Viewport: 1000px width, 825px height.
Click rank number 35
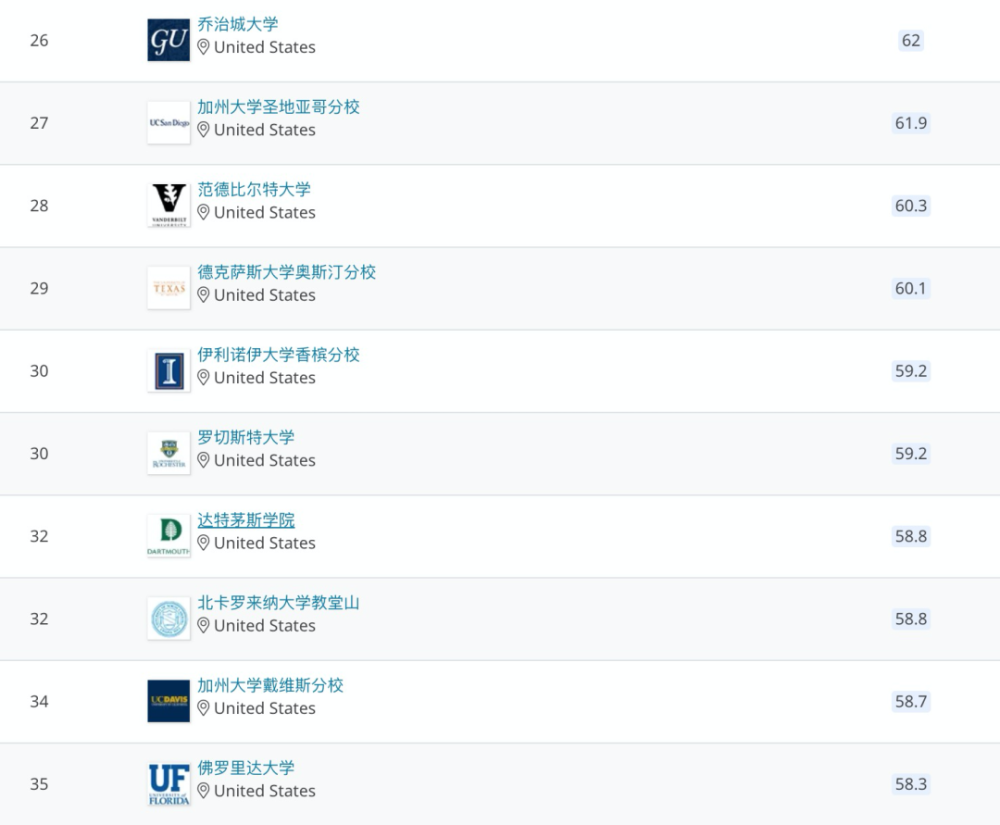tap(39, 784)
